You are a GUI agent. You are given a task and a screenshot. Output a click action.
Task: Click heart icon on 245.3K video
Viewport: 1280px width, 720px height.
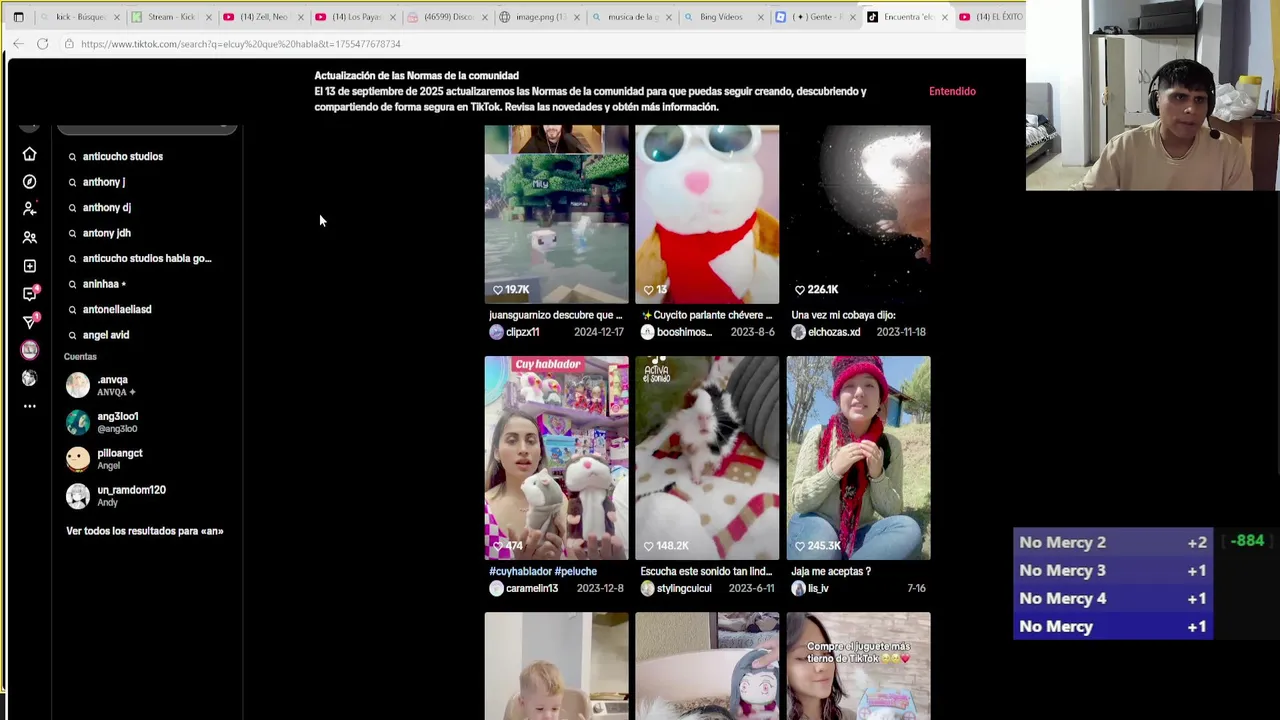(800, 546)
